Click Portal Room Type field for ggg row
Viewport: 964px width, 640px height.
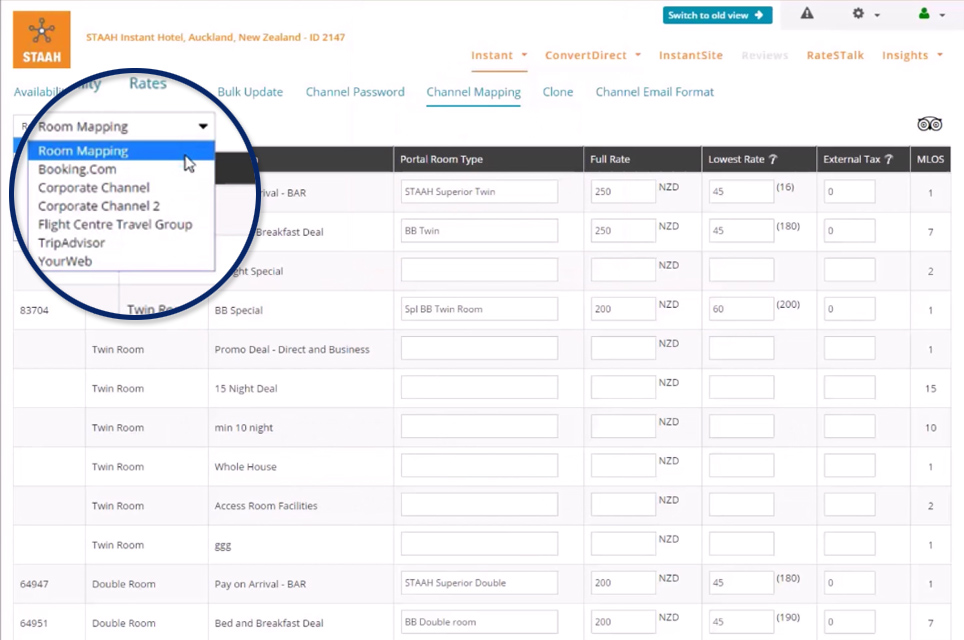point(480,543)
